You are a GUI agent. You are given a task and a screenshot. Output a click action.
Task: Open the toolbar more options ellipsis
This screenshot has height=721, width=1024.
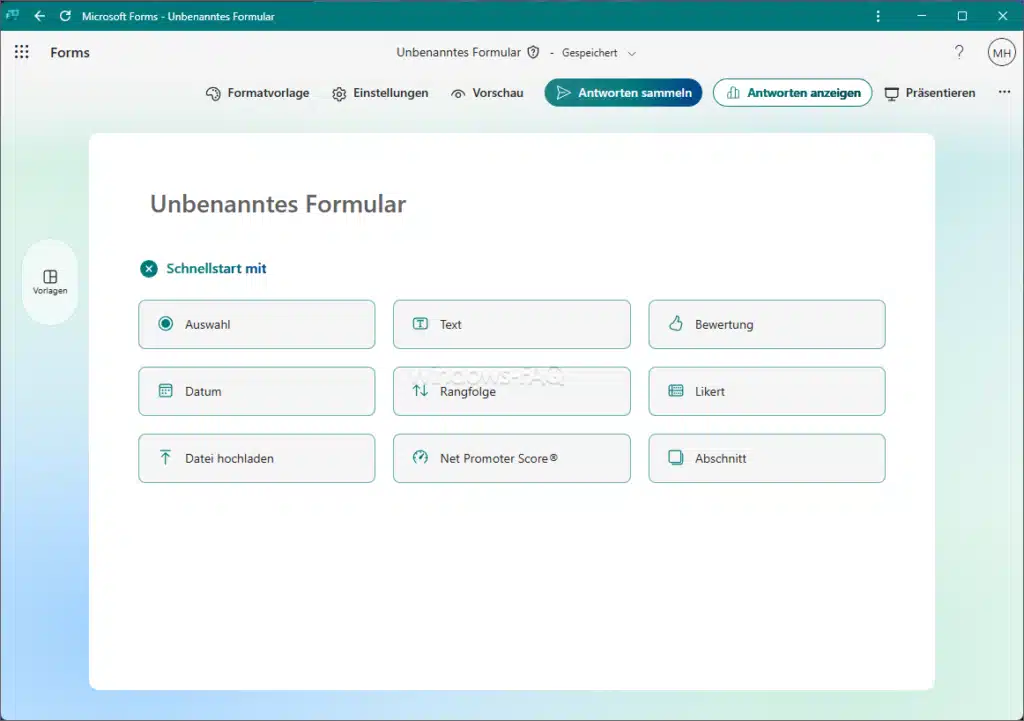click(x=1004, y=92)
